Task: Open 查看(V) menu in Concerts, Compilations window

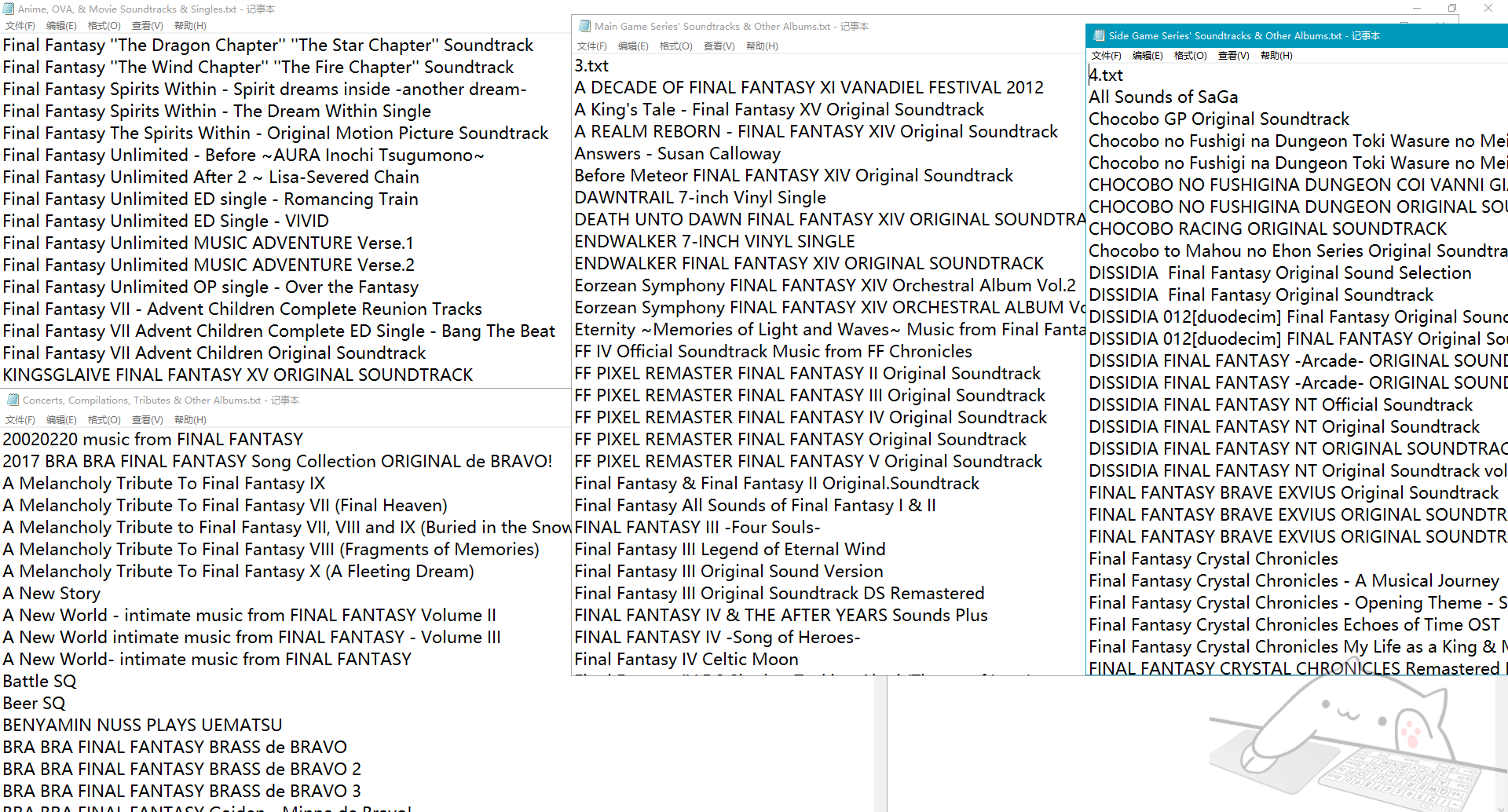Action: (x=148, y=420)
